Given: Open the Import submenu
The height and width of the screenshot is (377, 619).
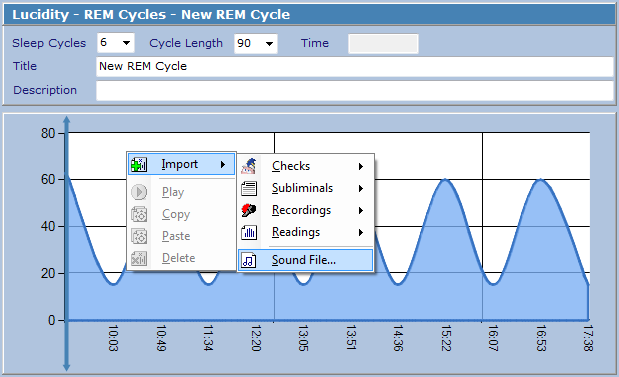Looking at the screenshot, I should (x=182, y=164).
